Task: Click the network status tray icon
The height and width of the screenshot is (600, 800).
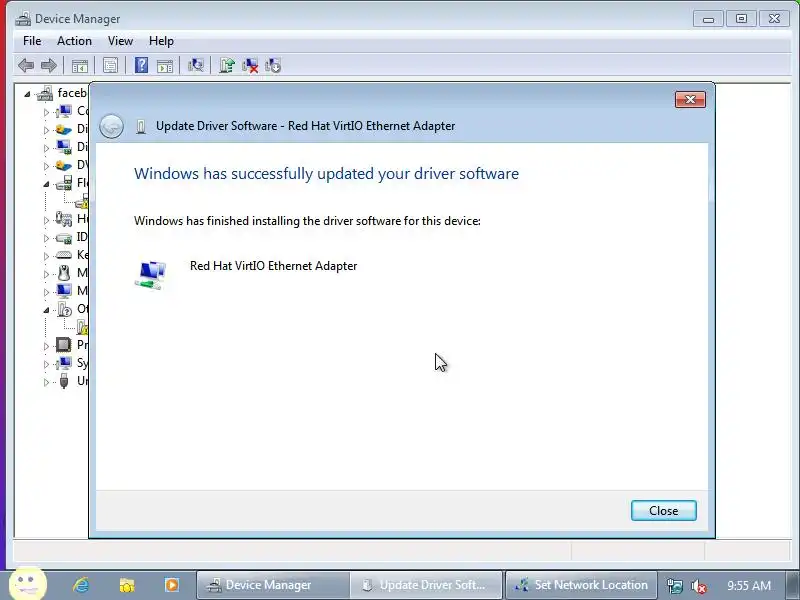Action: (x=674, y=586)
